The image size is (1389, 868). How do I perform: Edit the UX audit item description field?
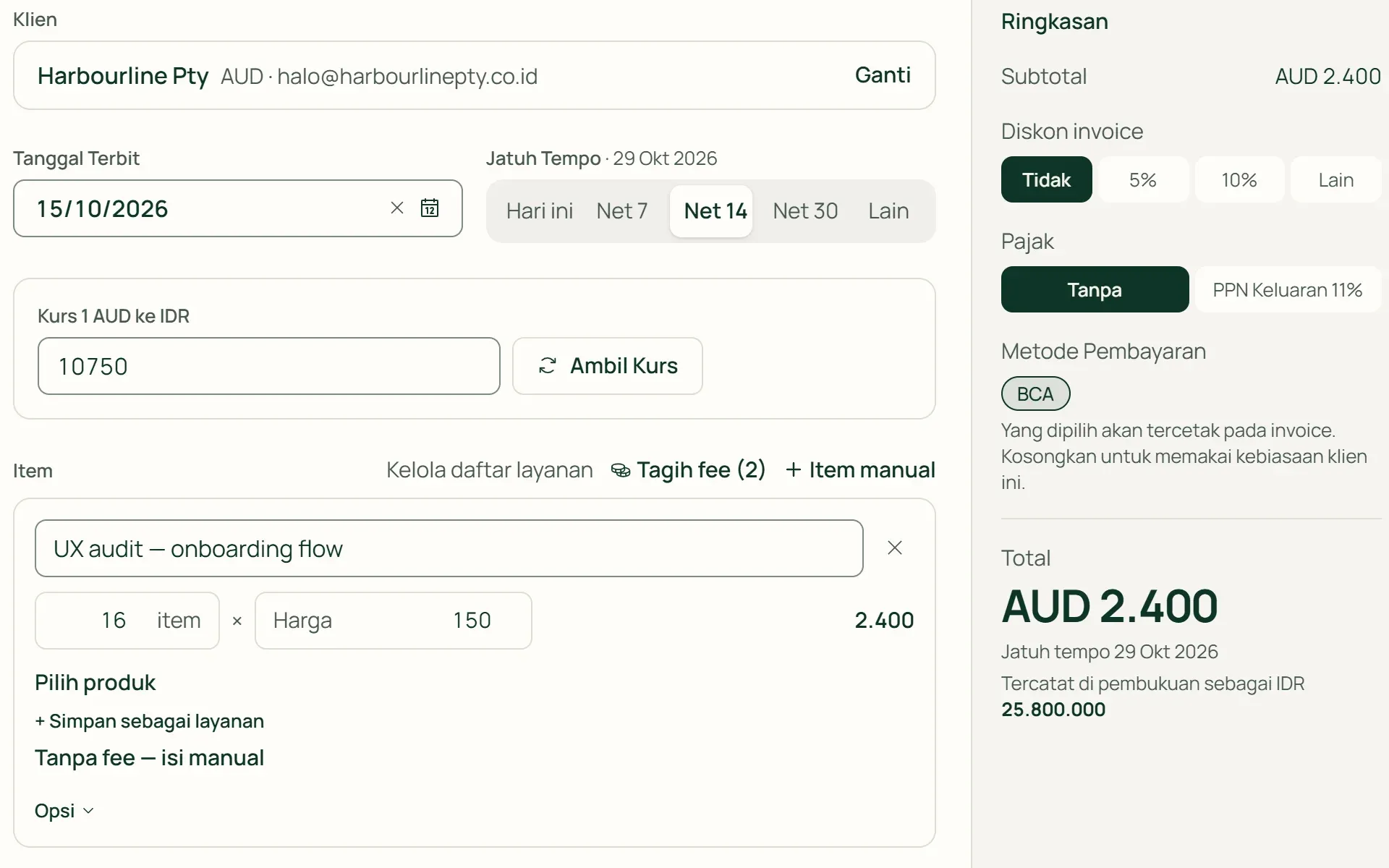point(449,548)
